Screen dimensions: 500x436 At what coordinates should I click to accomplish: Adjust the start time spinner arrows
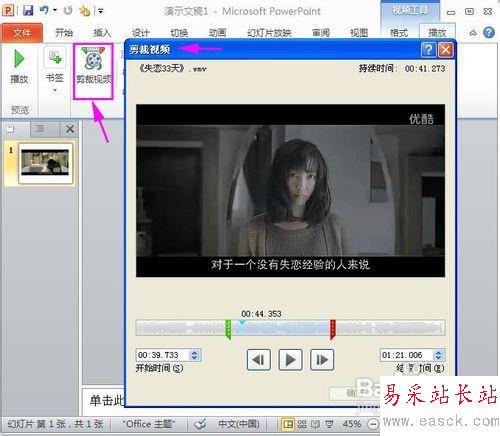[x=195, y=355]
